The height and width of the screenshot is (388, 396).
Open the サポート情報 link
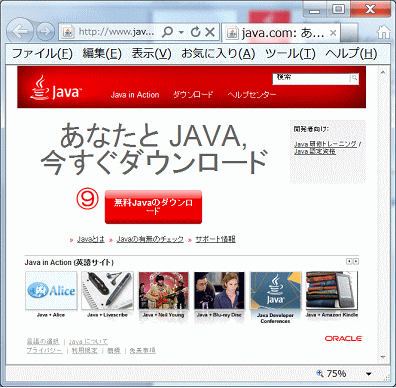coord(215,239)
